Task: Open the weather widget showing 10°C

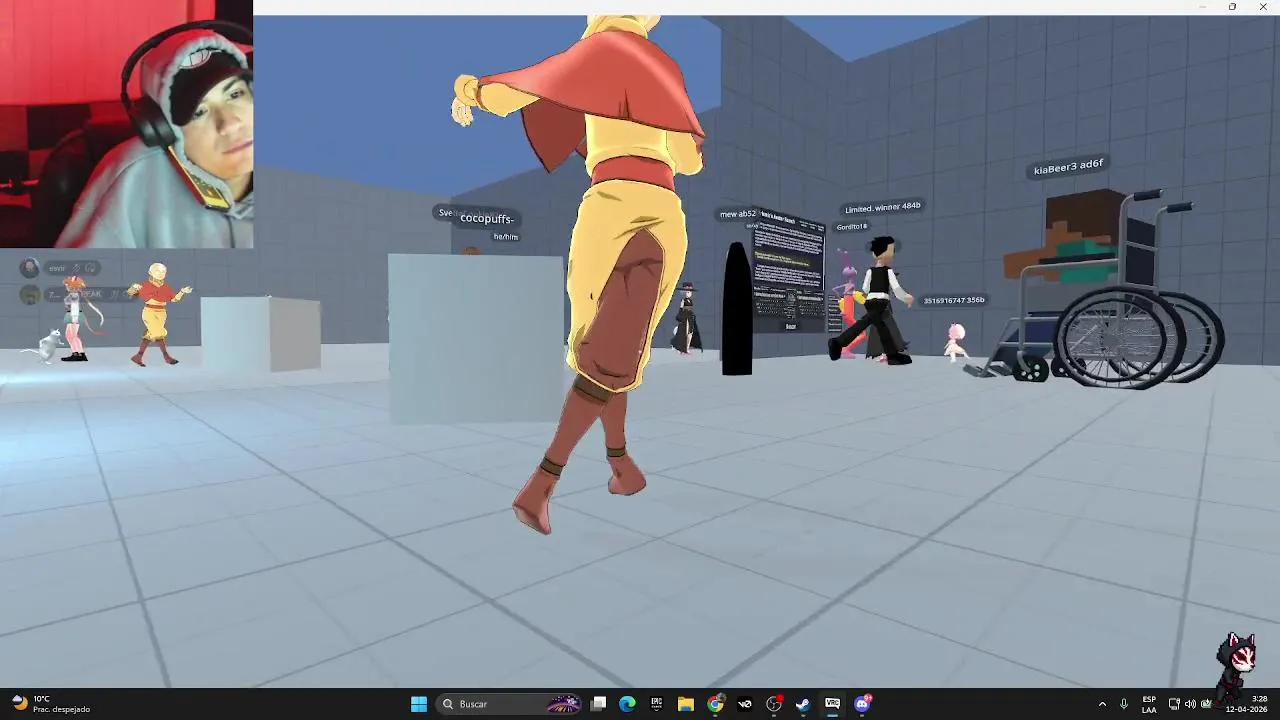Action: tap(52, 704)
